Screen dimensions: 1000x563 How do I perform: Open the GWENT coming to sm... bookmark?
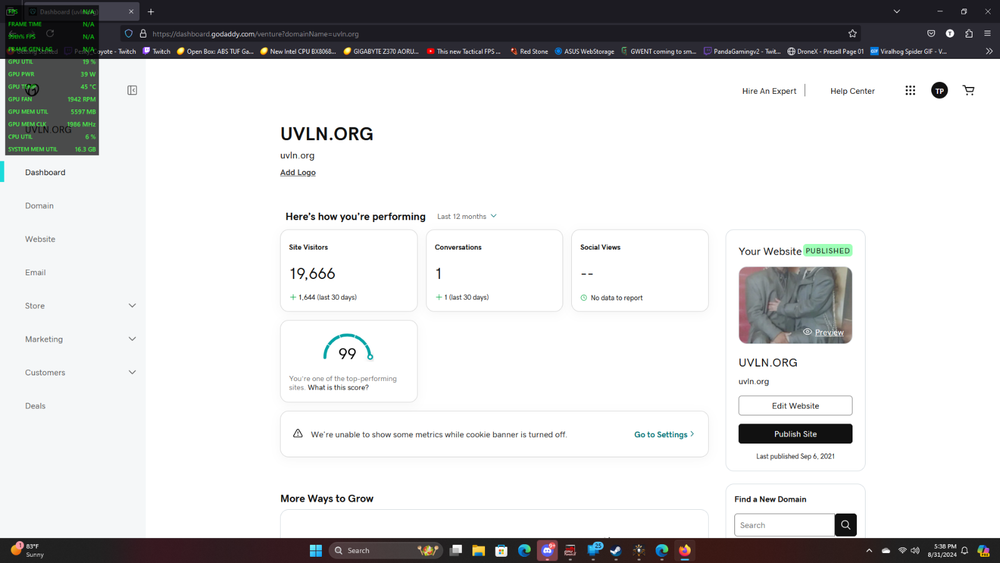click(659, 52)
